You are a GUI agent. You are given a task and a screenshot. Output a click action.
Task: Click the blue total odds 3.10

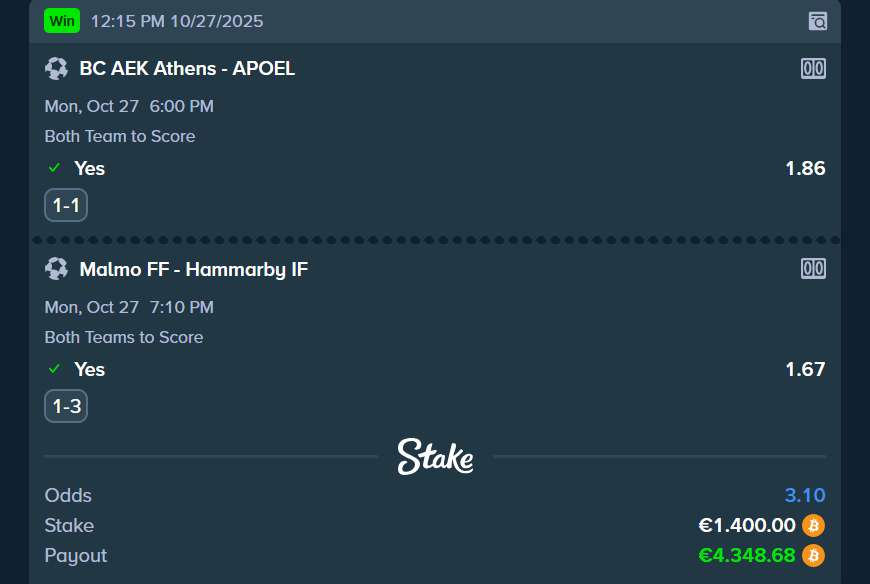coord(805,496)
